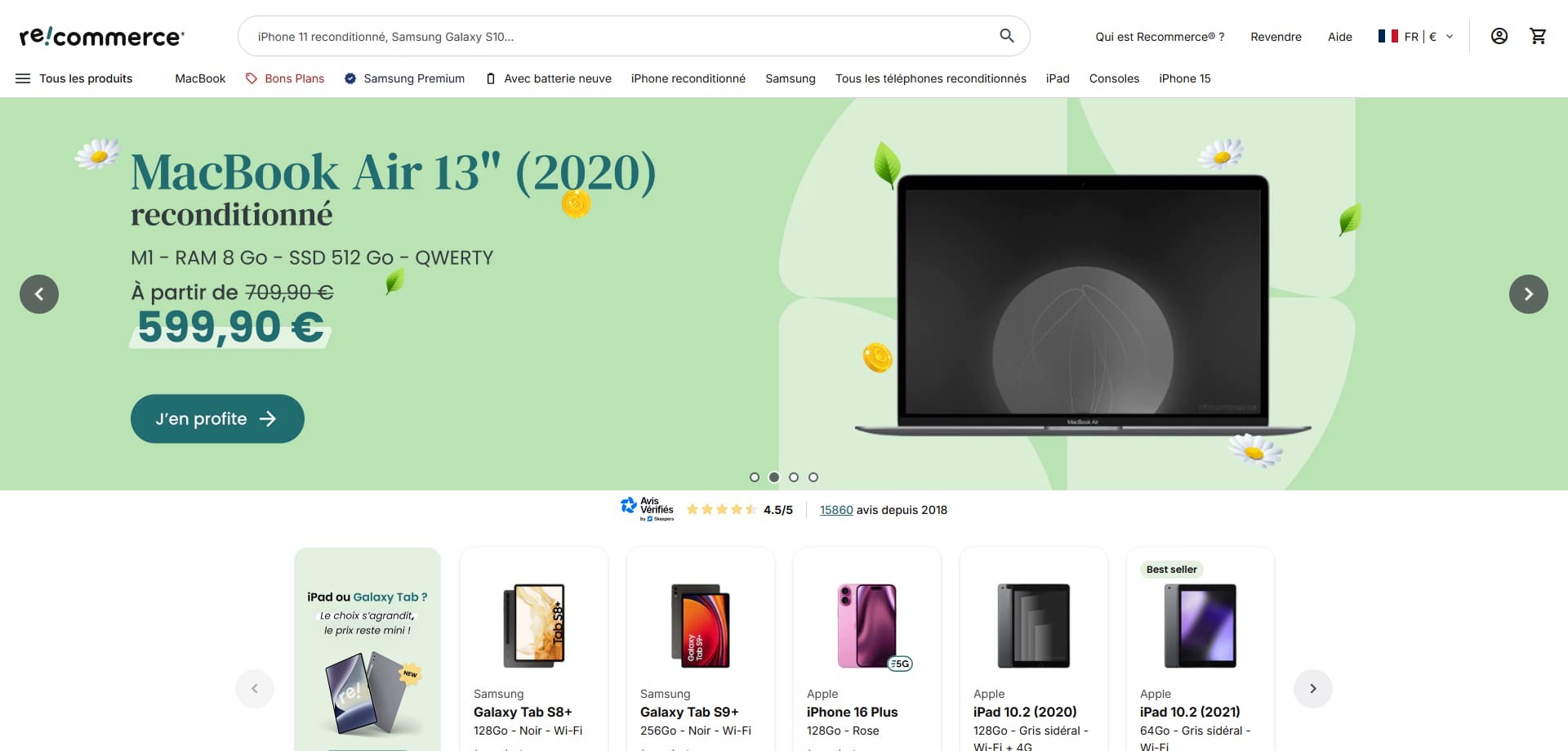Click the 4.5/5 rating text
Image resolution: width=1568 pixels, height=751 pixels.
point(778,510)
